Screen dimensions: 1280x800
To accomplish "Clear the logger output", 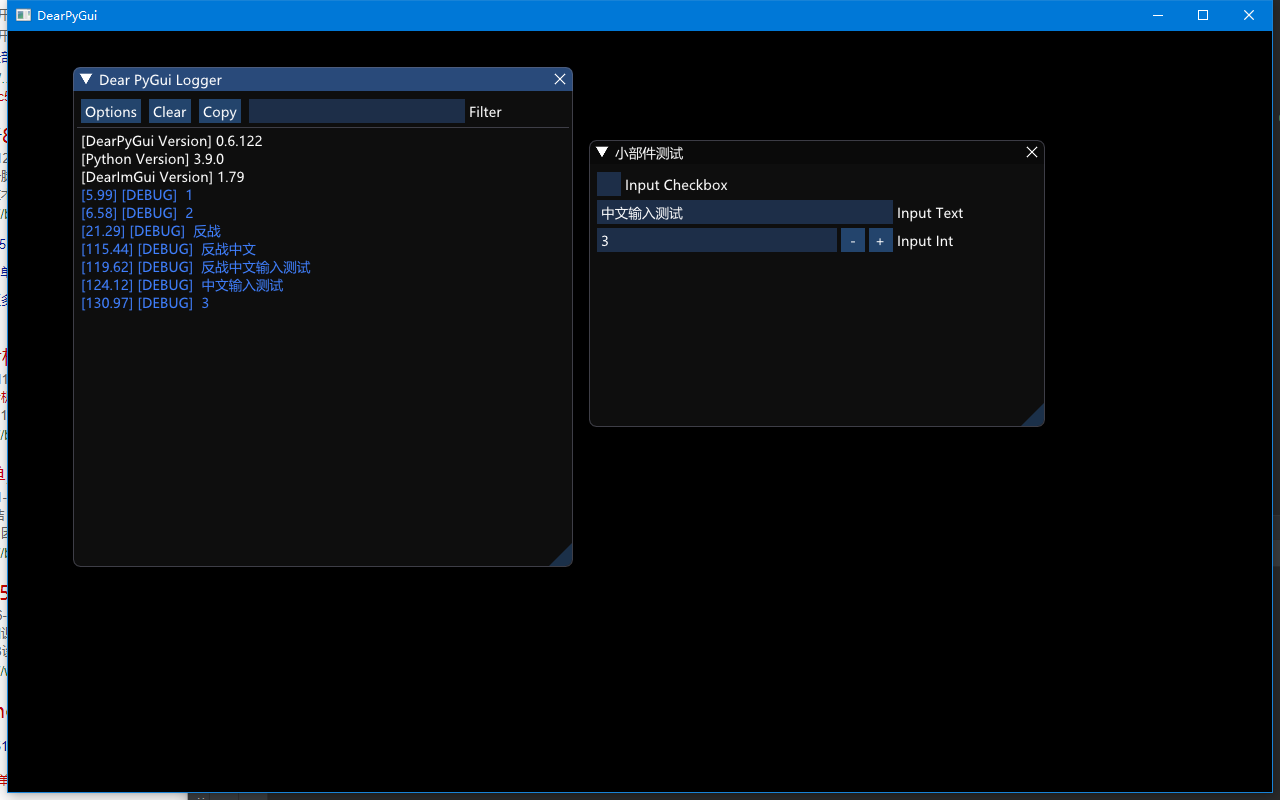I will (169, 111).
